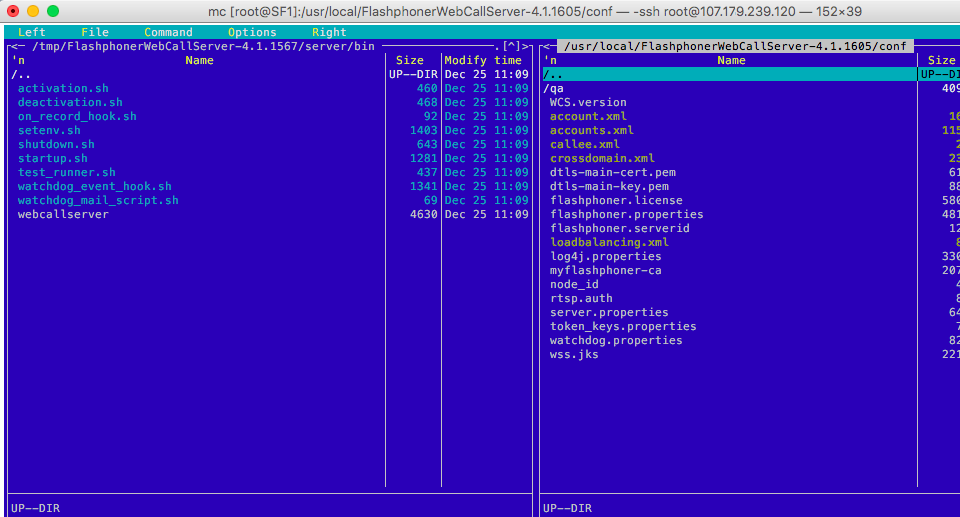Open the Options menu
Screen dimensions: 960x517
[252, 32]
